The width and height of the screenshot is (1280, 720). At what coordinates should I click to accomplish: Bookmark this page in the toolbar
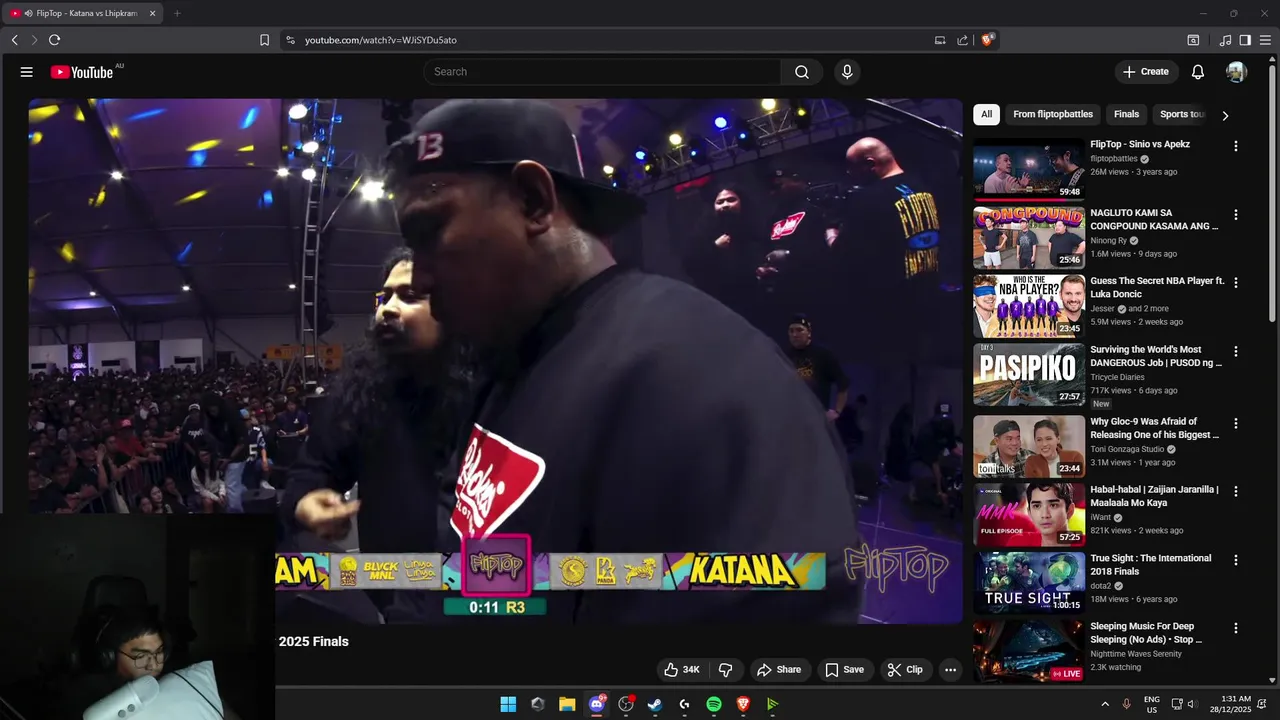[264, 40]
